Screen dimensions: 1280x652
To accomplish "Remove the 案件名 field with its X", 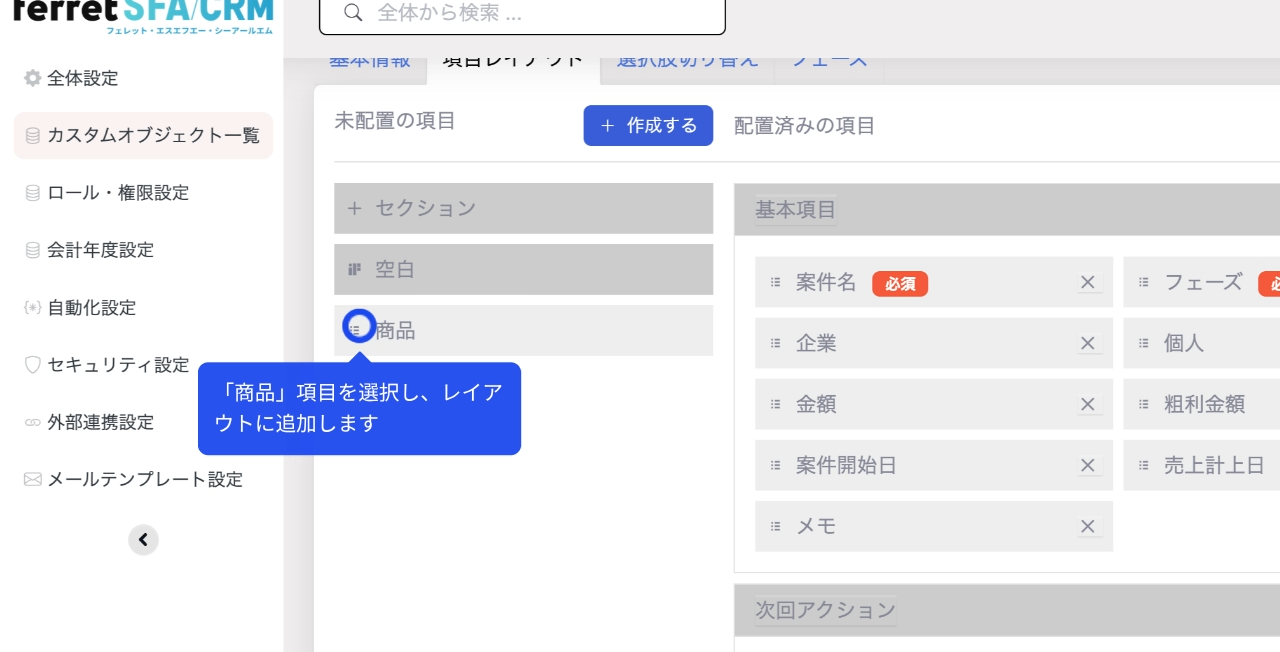I will click(x=1088, y=283).
